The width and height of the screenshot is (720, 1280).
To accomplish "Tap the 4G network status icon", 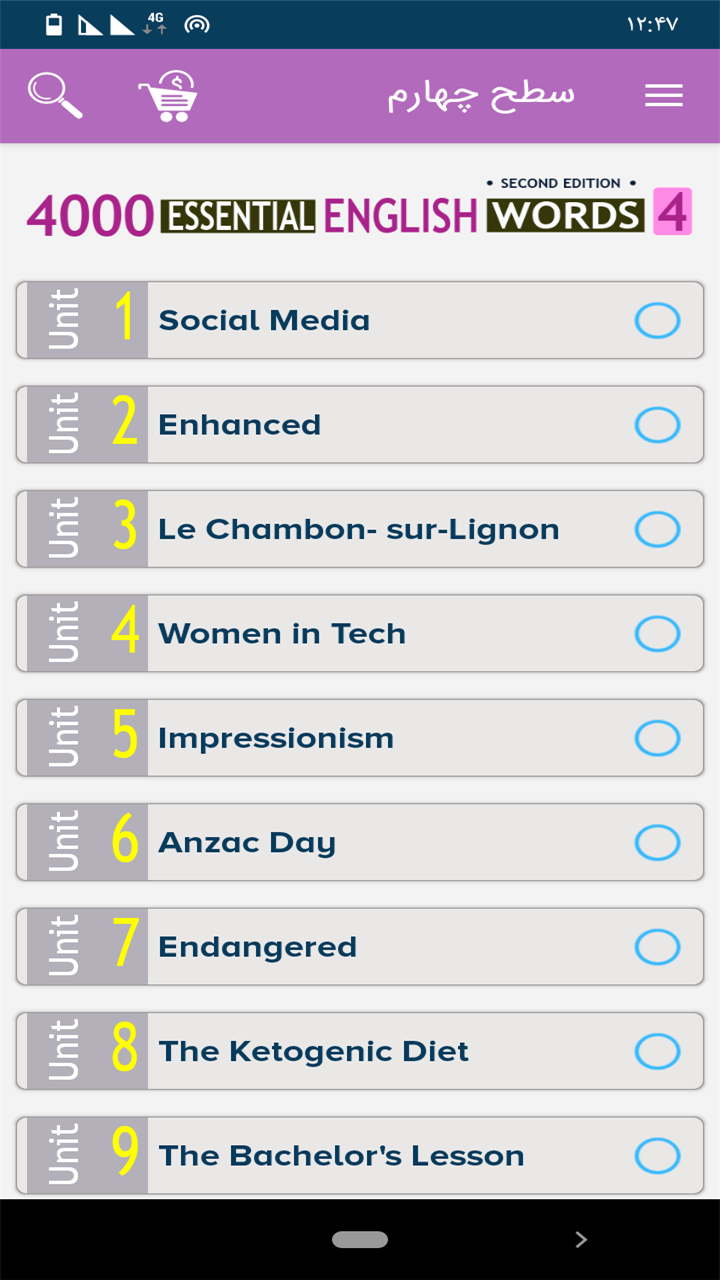I will 155,24.
